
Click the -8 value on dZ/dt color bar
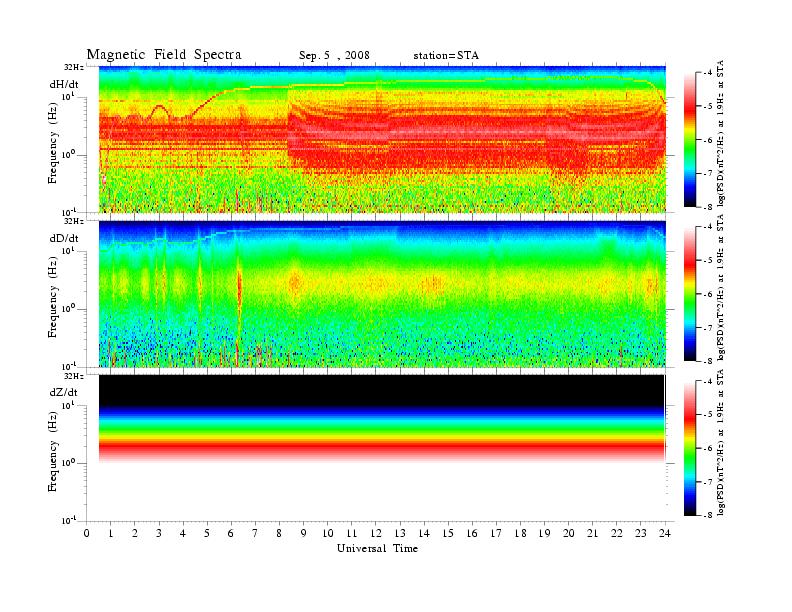[706, 515]
